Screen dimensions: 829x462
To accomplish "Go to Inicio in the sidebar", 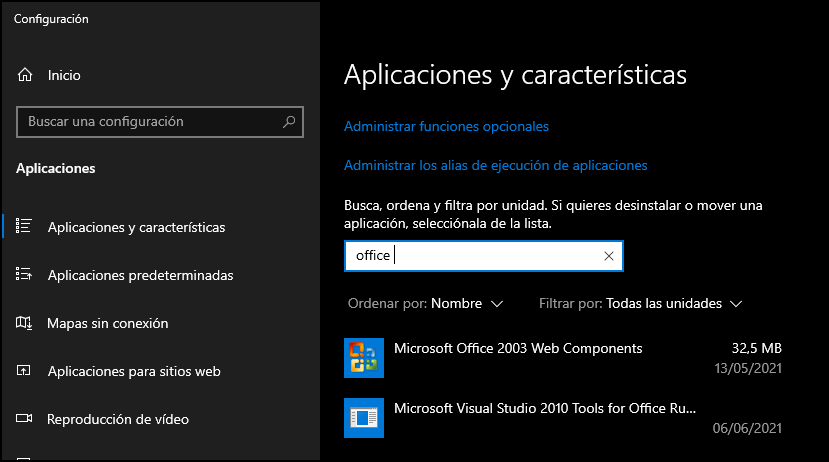I will pyautogui.click(x=64, y=75).
